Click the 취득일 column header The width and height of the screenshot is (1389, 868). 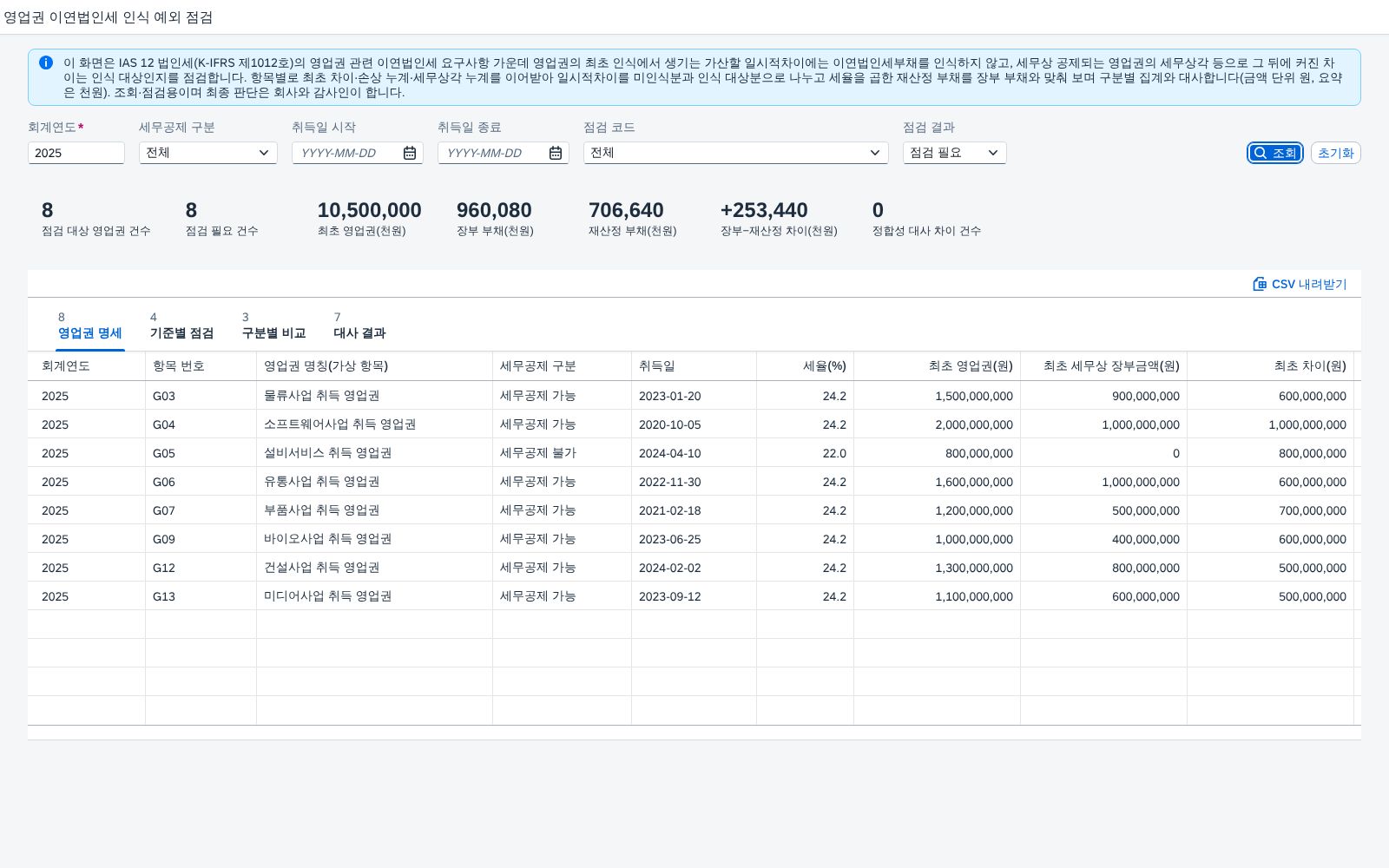(x=694, y=366)
